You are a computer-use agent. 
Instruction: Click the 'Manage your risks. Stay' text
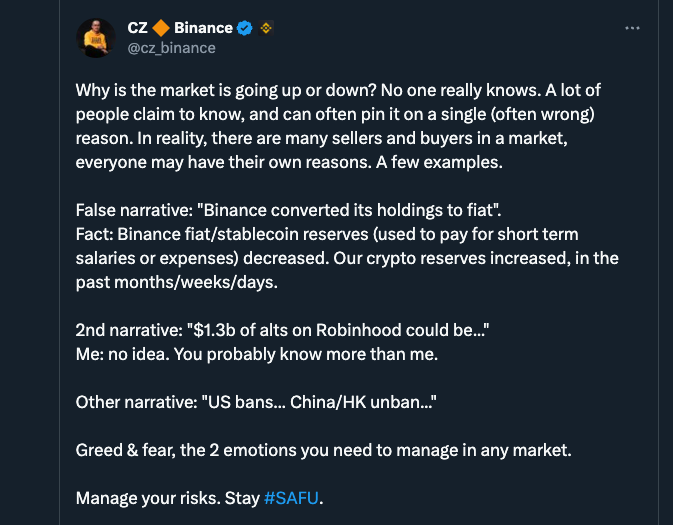point(167,498)
